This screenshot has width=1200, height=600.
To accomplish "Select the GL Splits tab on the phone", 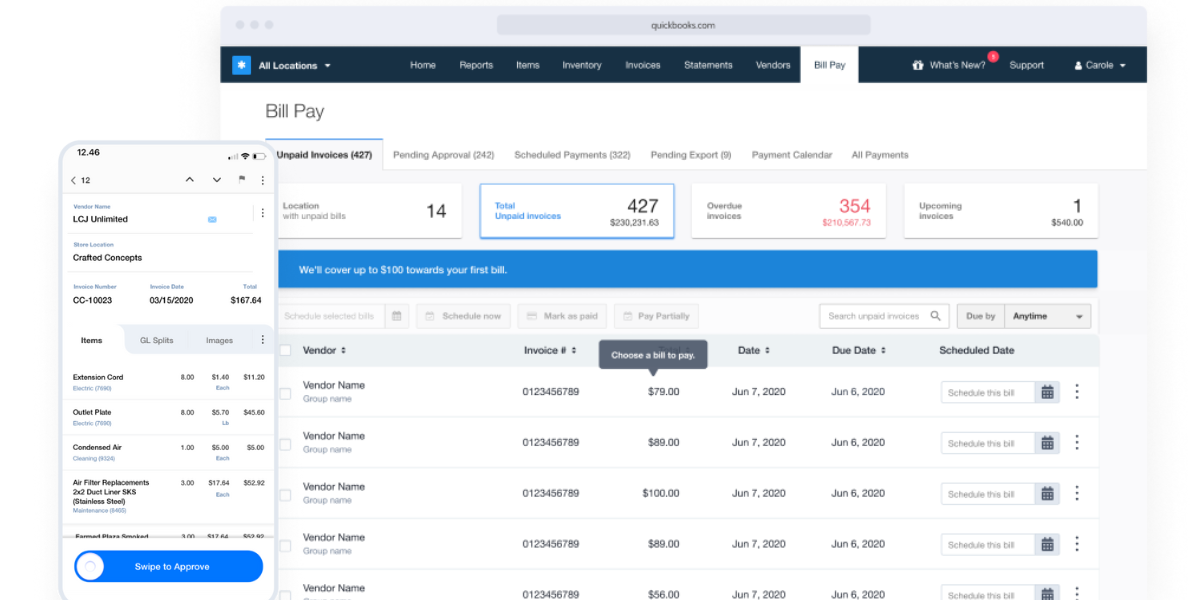I will (x=156, y=340).
